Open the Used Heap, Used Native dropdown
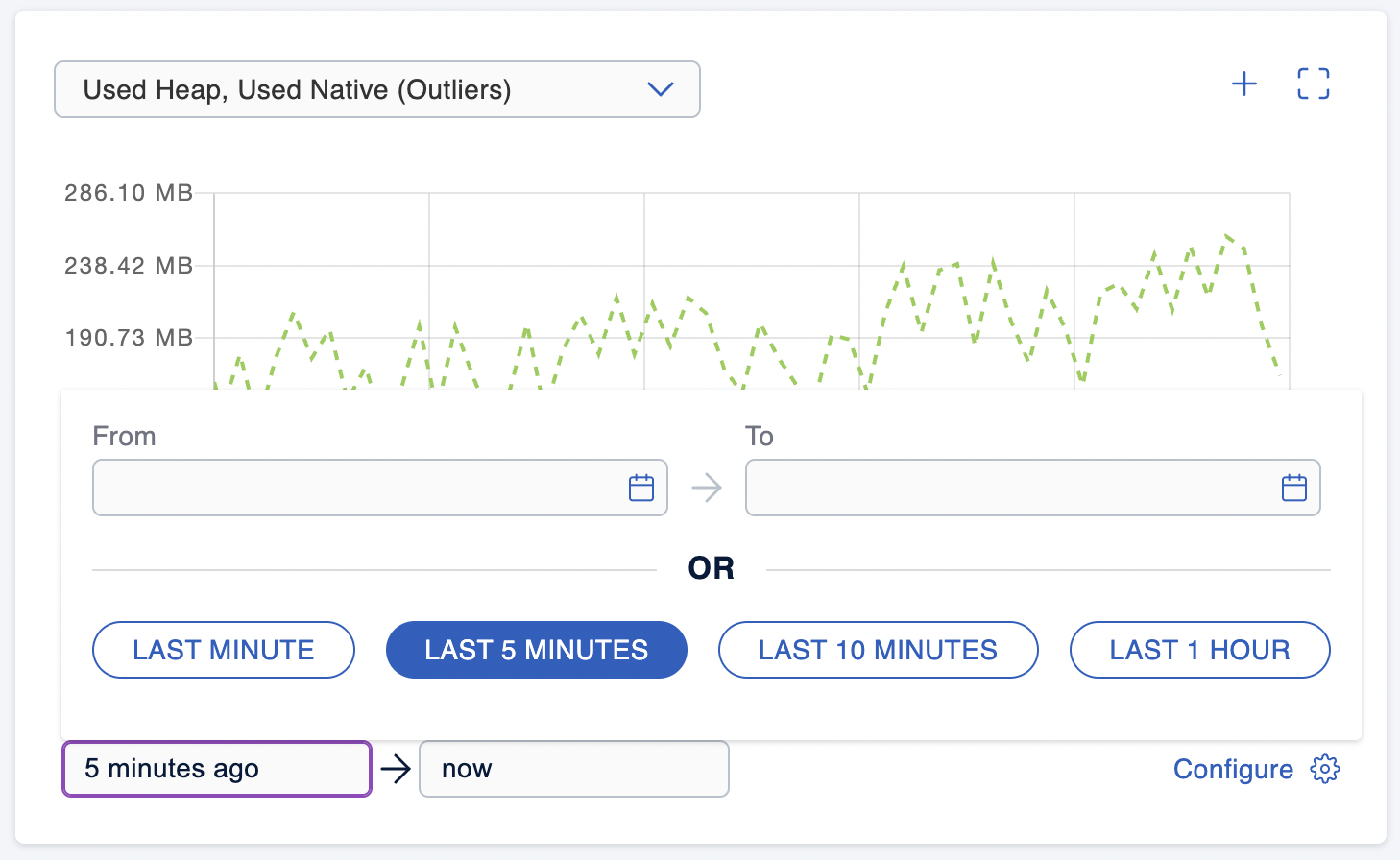This screenshot has height=860, width=1400. [376, 89]
